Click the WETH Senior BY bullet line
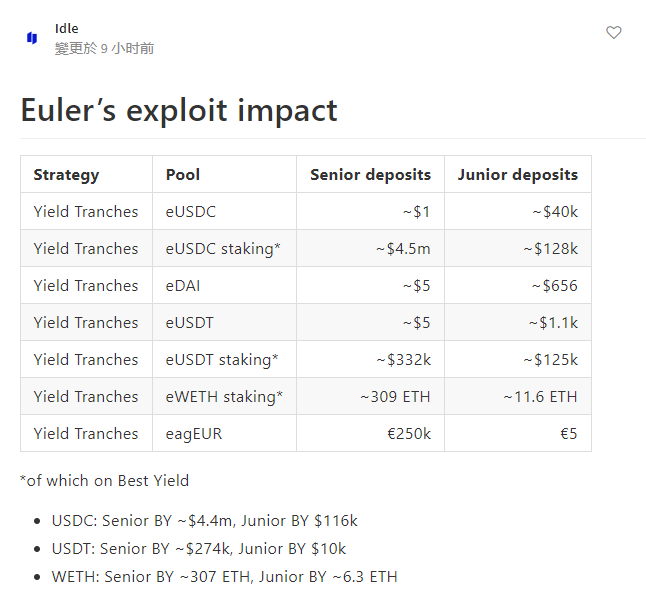This screenshot has height=614, width=646. tap(224, 577)
